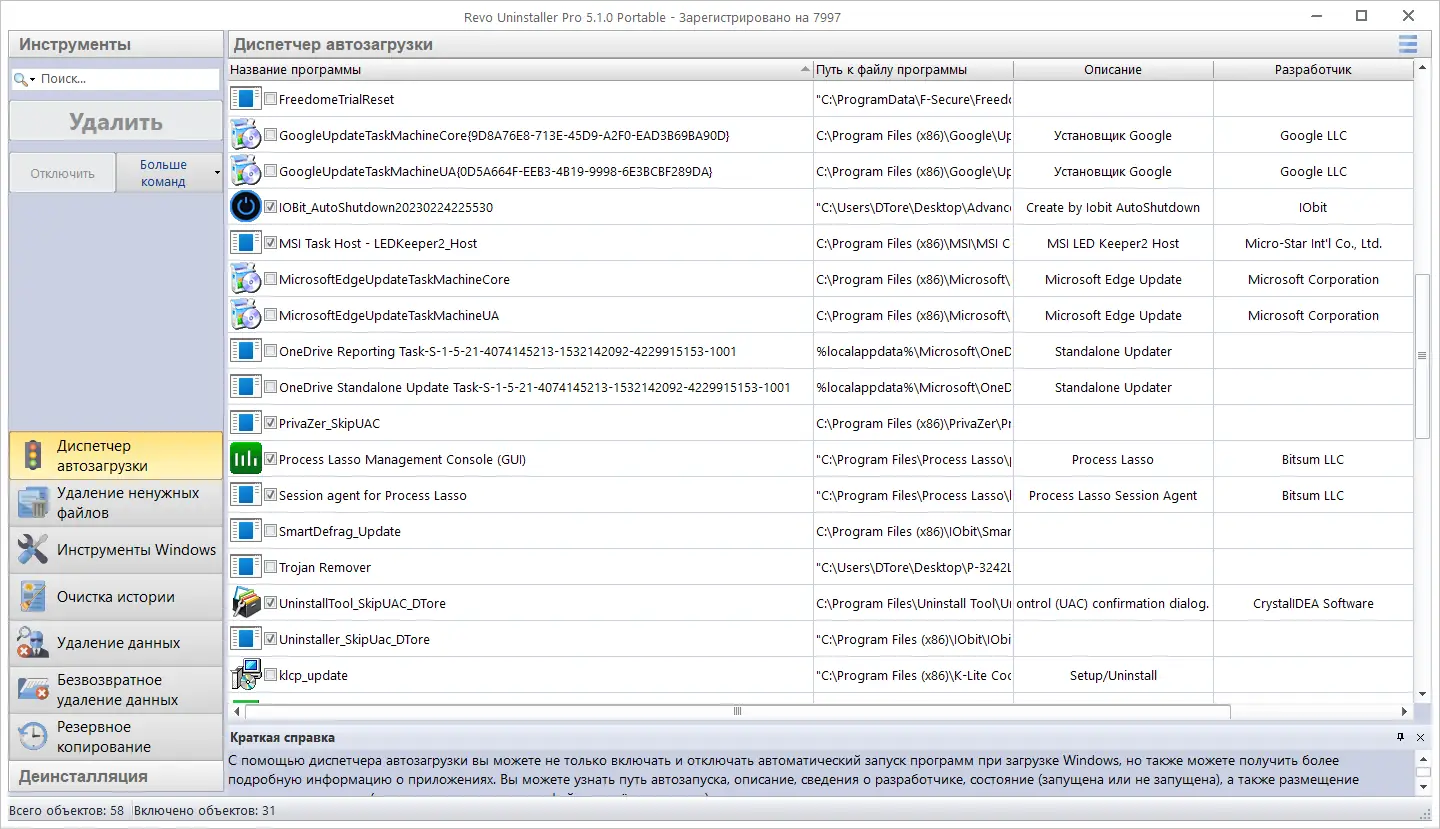1440x829 pixels.
Task: Click the OneDrive Reporting Task icon
Action: coord(246,351)
